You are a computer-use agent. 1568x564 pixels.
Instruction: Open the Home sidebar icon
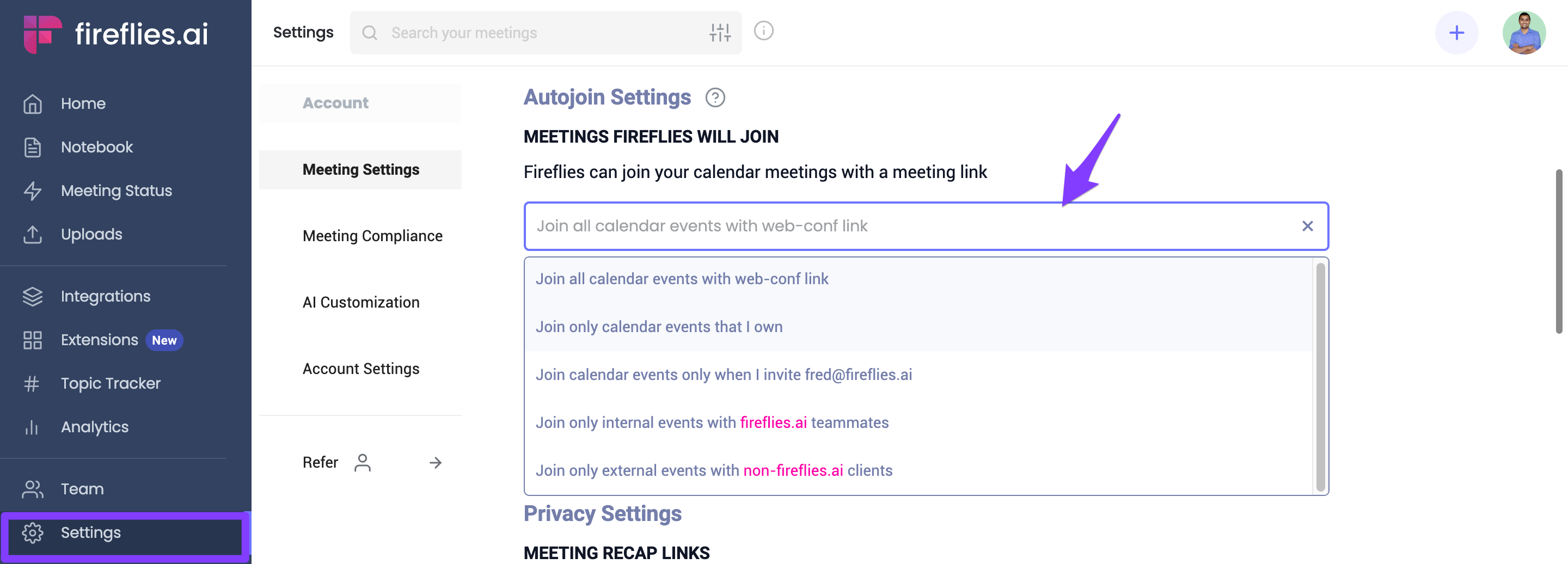tap(32, 103)
